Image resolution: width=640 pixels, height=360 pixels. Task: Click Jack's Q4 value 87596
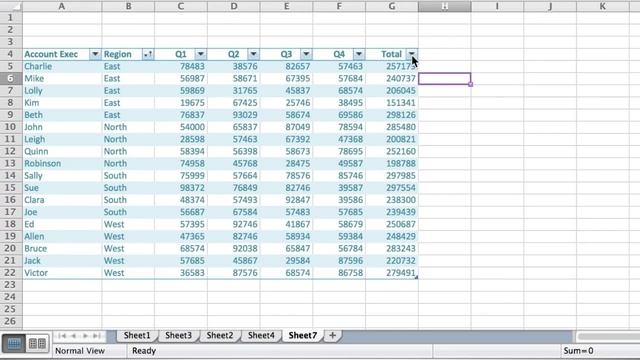tap(339, 261)
